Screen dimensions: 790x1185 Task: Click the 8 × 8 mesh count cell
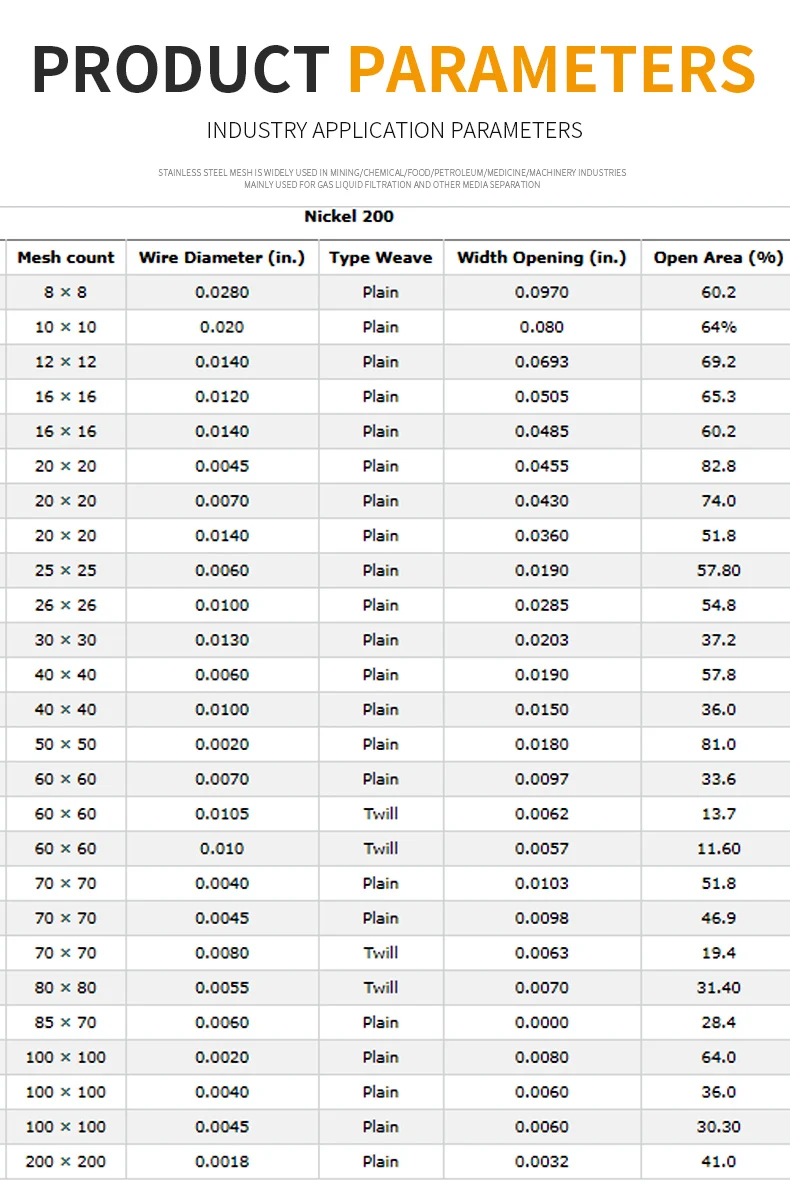tap(66, 292)
